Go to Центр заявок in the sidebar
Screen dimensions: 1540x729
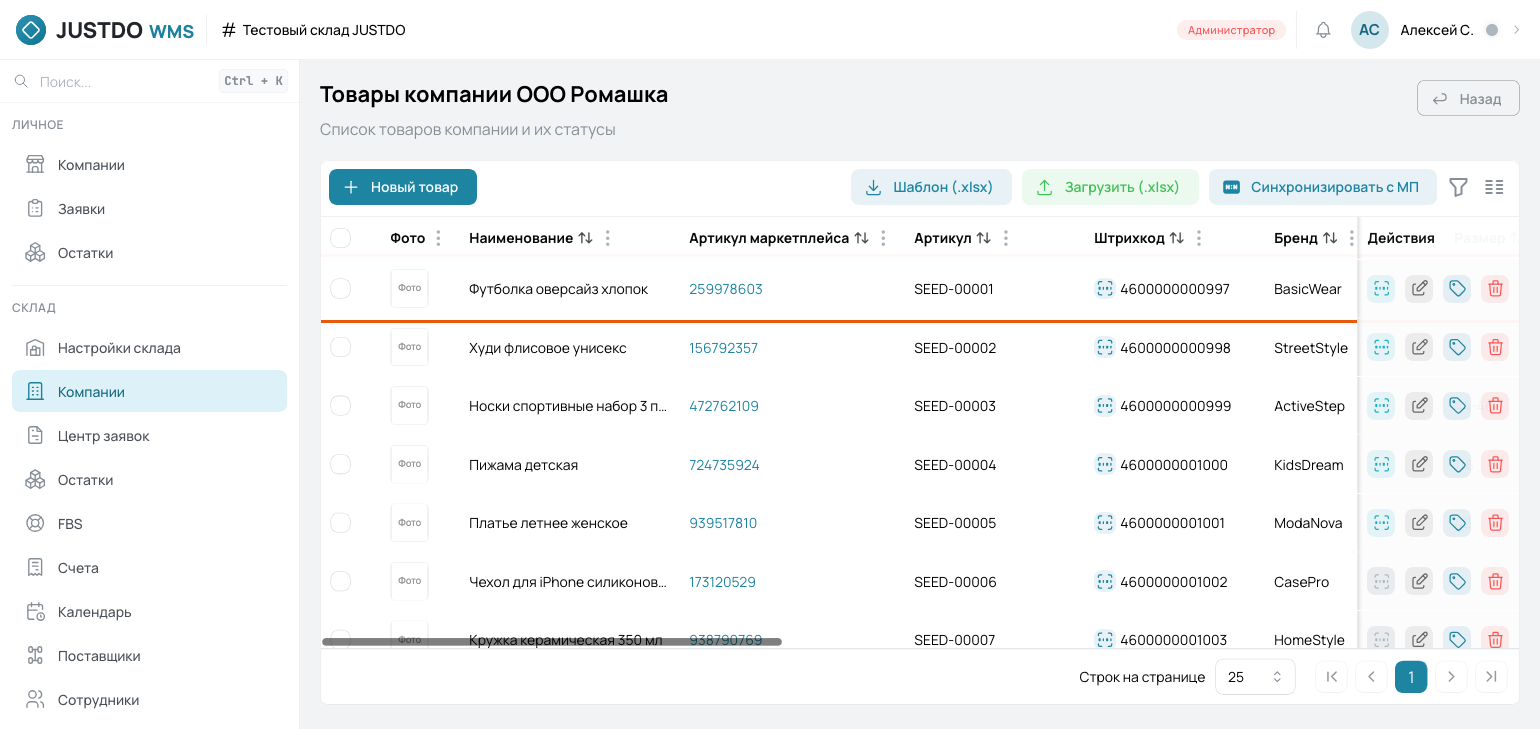[x=149, y=436]
